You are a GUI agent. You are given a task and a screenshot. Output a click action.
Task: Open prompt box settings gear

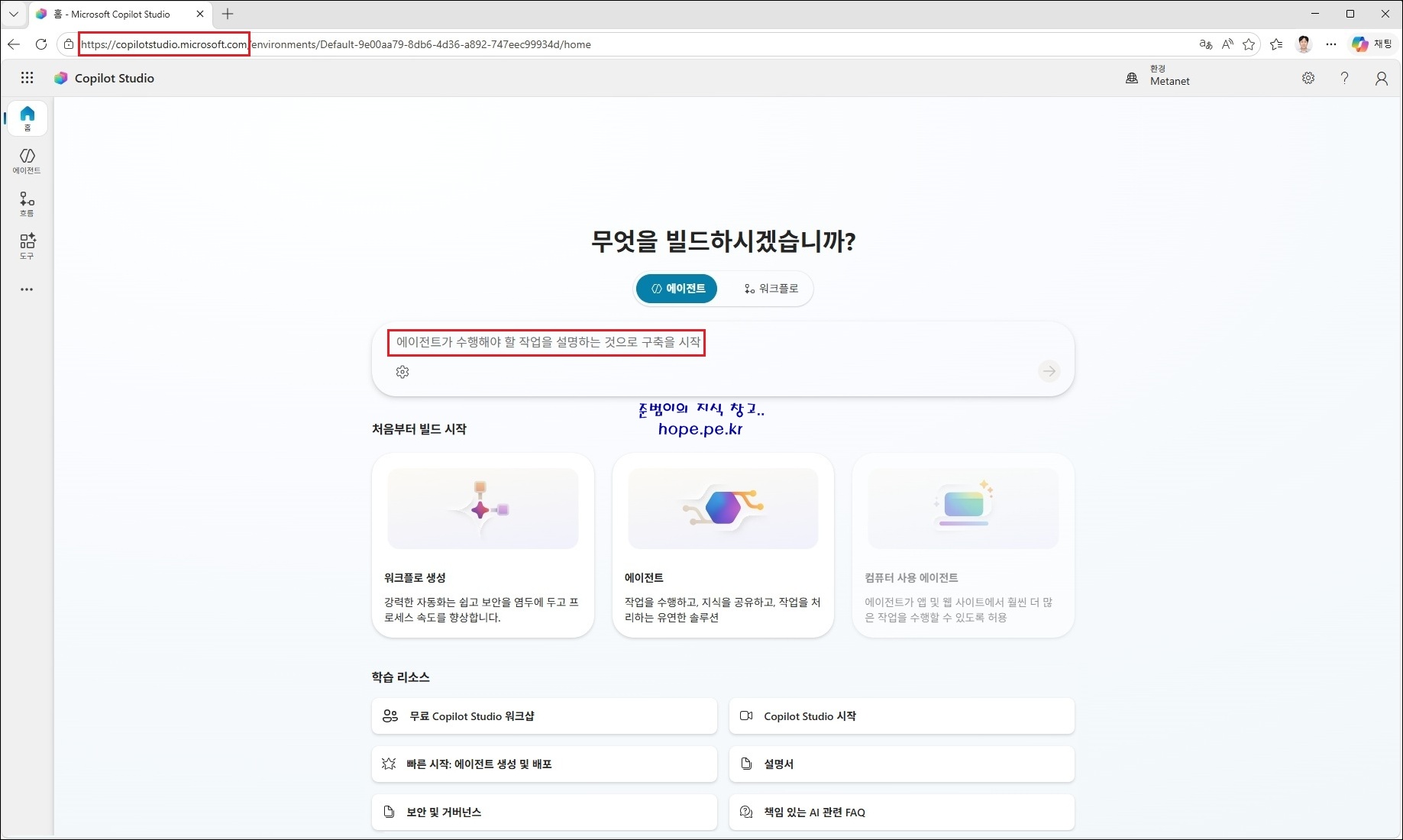pos(402,372)
